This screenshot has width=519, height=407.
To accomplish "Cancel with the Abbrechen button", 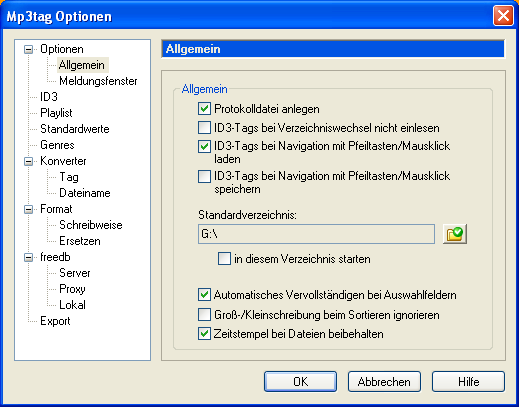I will point(384,382).
